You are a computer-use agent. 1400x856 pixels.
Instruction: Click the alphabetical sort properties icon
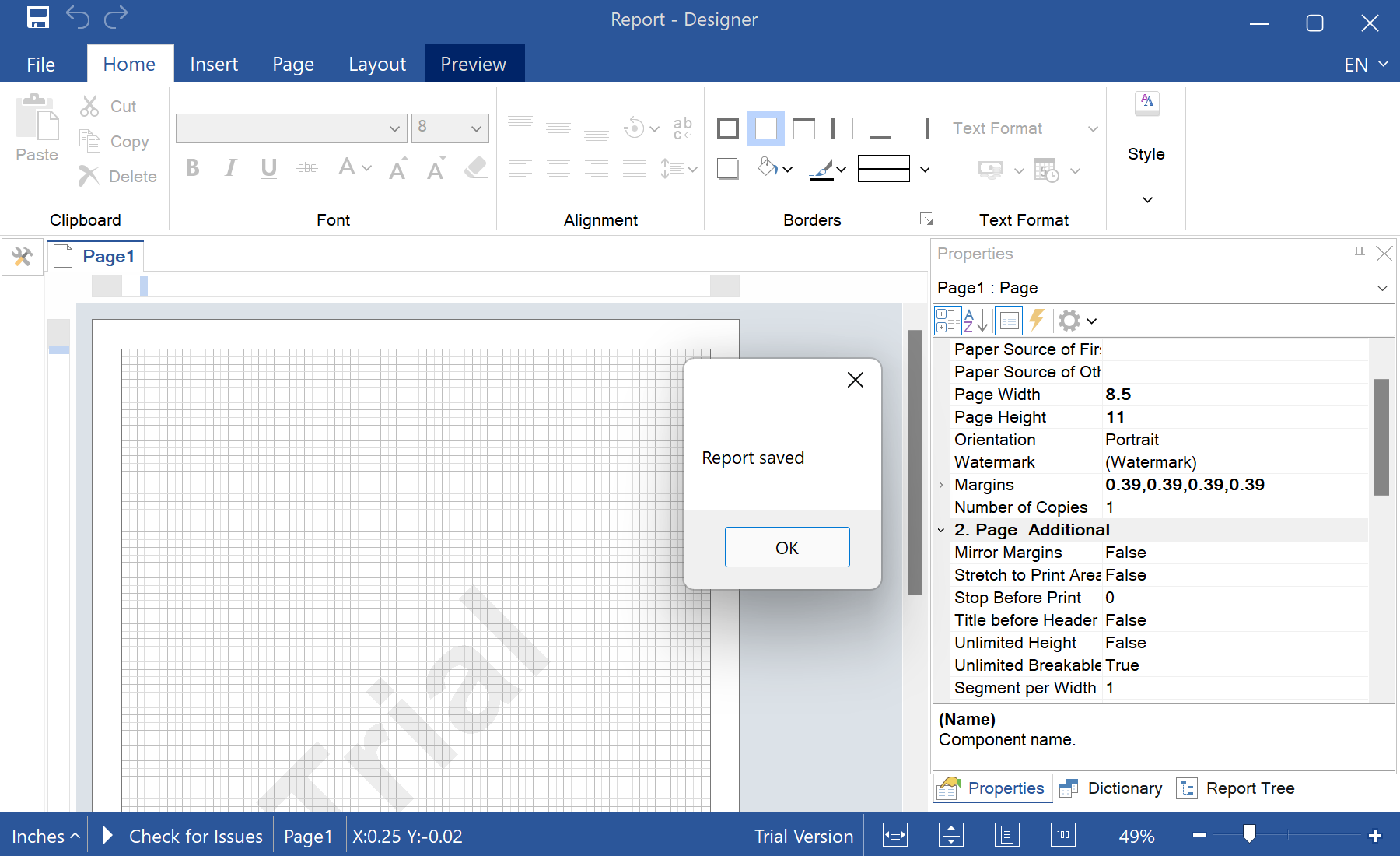976,321
